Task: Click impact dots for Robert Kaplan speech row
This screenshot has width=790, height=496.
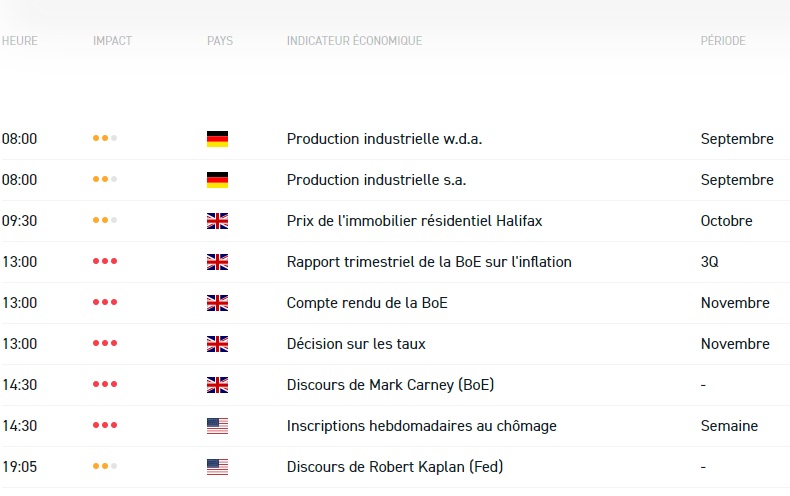Action: (x=105, y=467)
